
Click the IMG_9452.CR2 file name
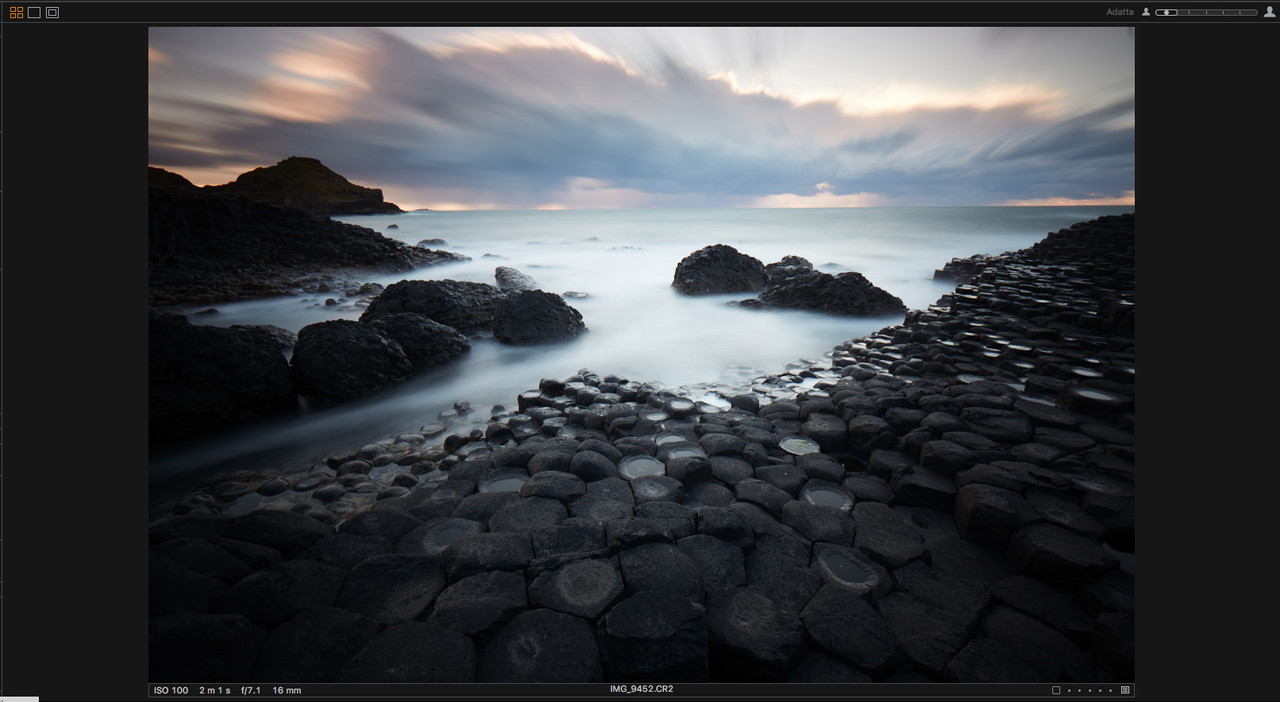pyautogui.click(x=641, y=689)
